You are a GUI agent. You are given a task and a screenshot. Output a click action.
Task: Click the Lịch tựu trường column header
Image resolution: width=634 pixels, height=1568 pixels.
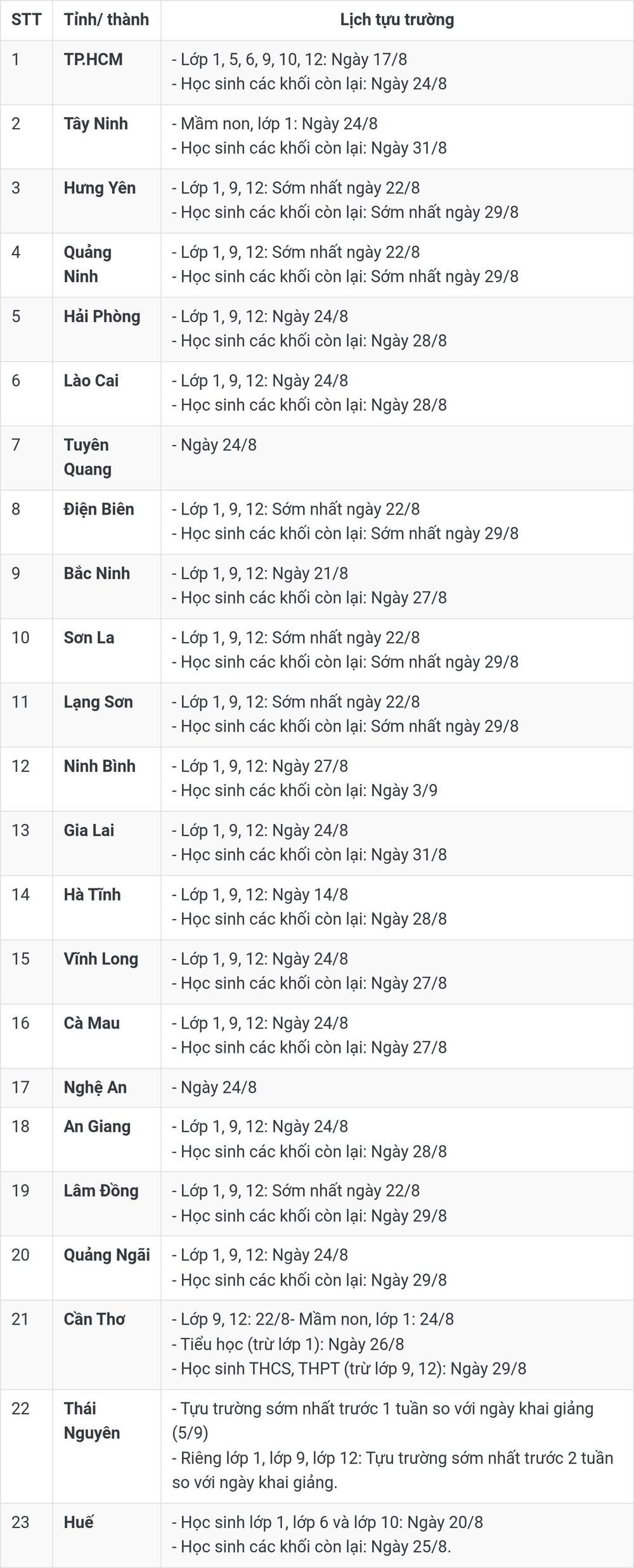click(397, 20)
